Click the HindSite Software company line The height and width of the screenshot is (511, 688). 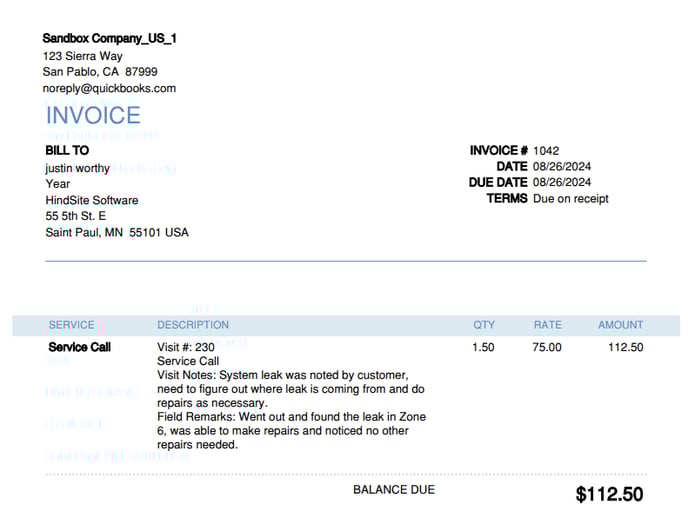click(92, 200)
